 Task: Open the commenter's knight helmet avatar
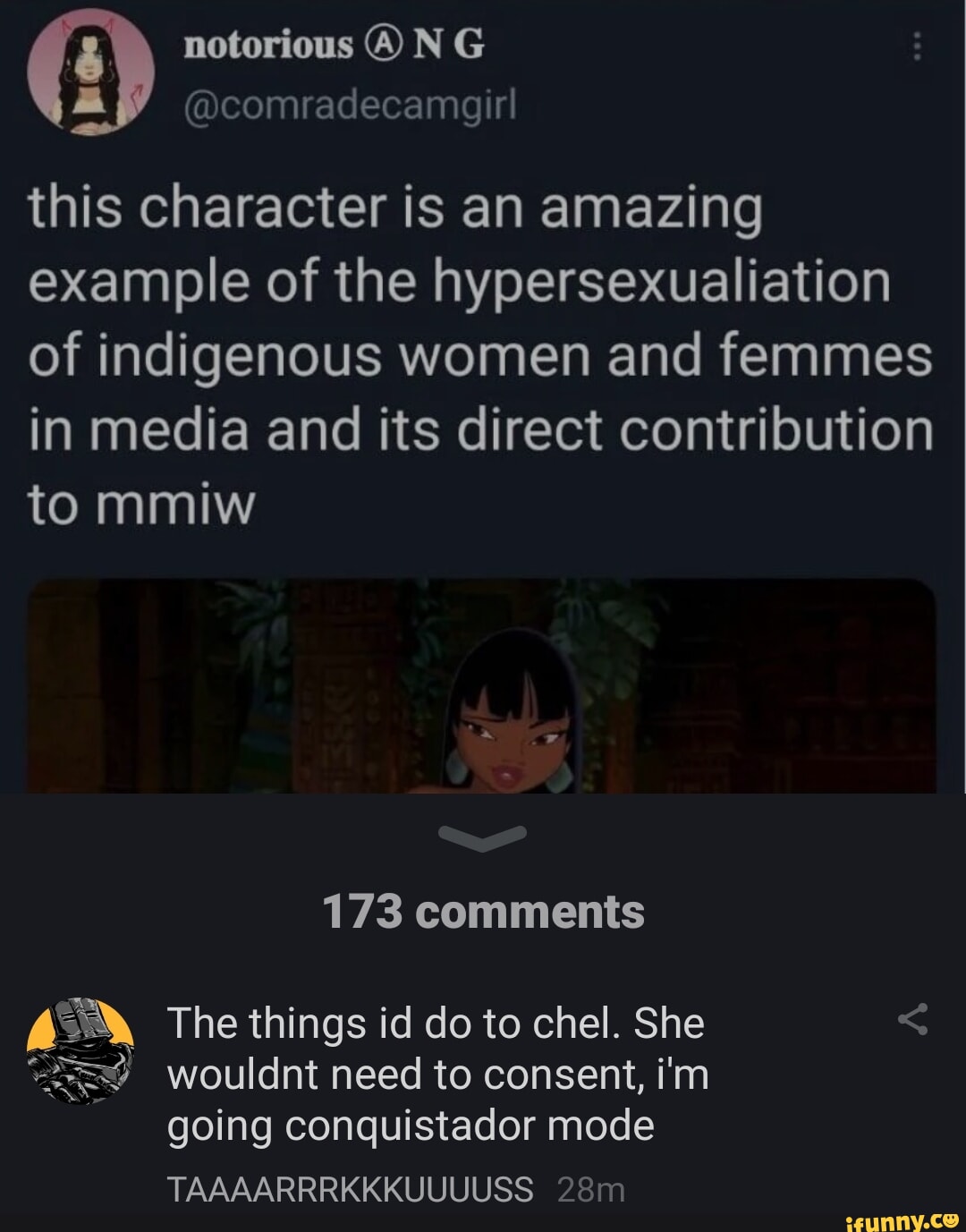coord(80,1049)
